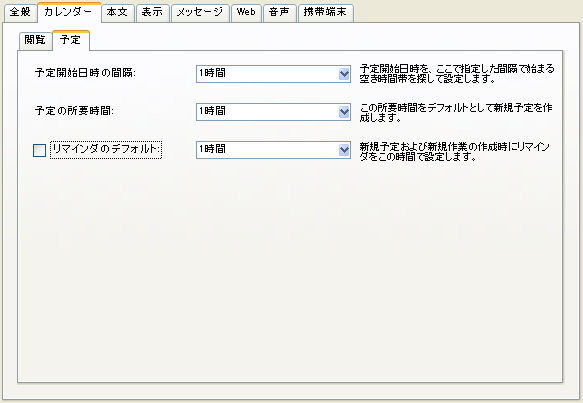The image size is (583, 403).
Task: Select the カレンダー tab
Action: click(69, 12)
